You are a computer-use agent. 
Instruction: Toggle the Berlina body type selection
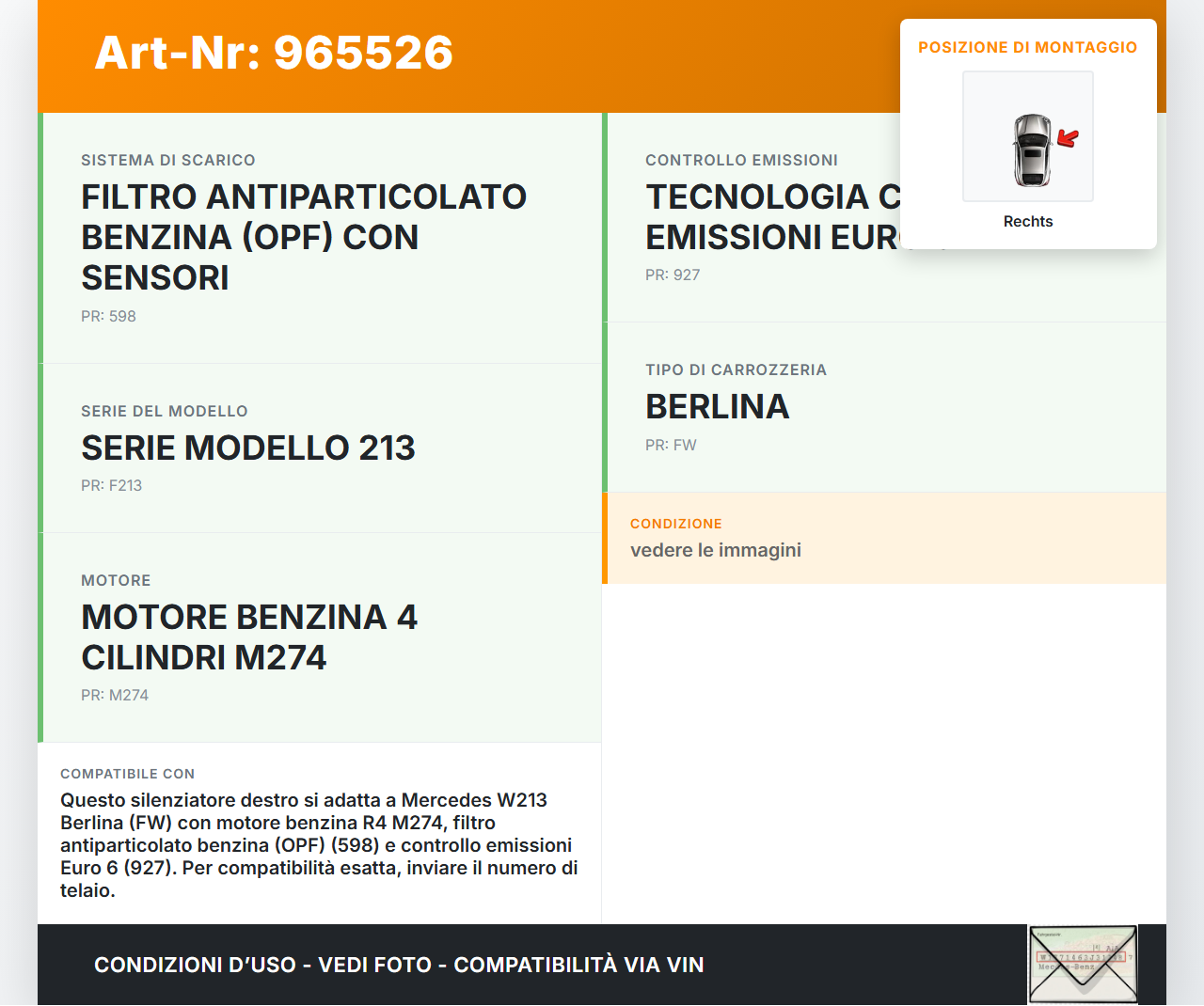click(717, 406)
